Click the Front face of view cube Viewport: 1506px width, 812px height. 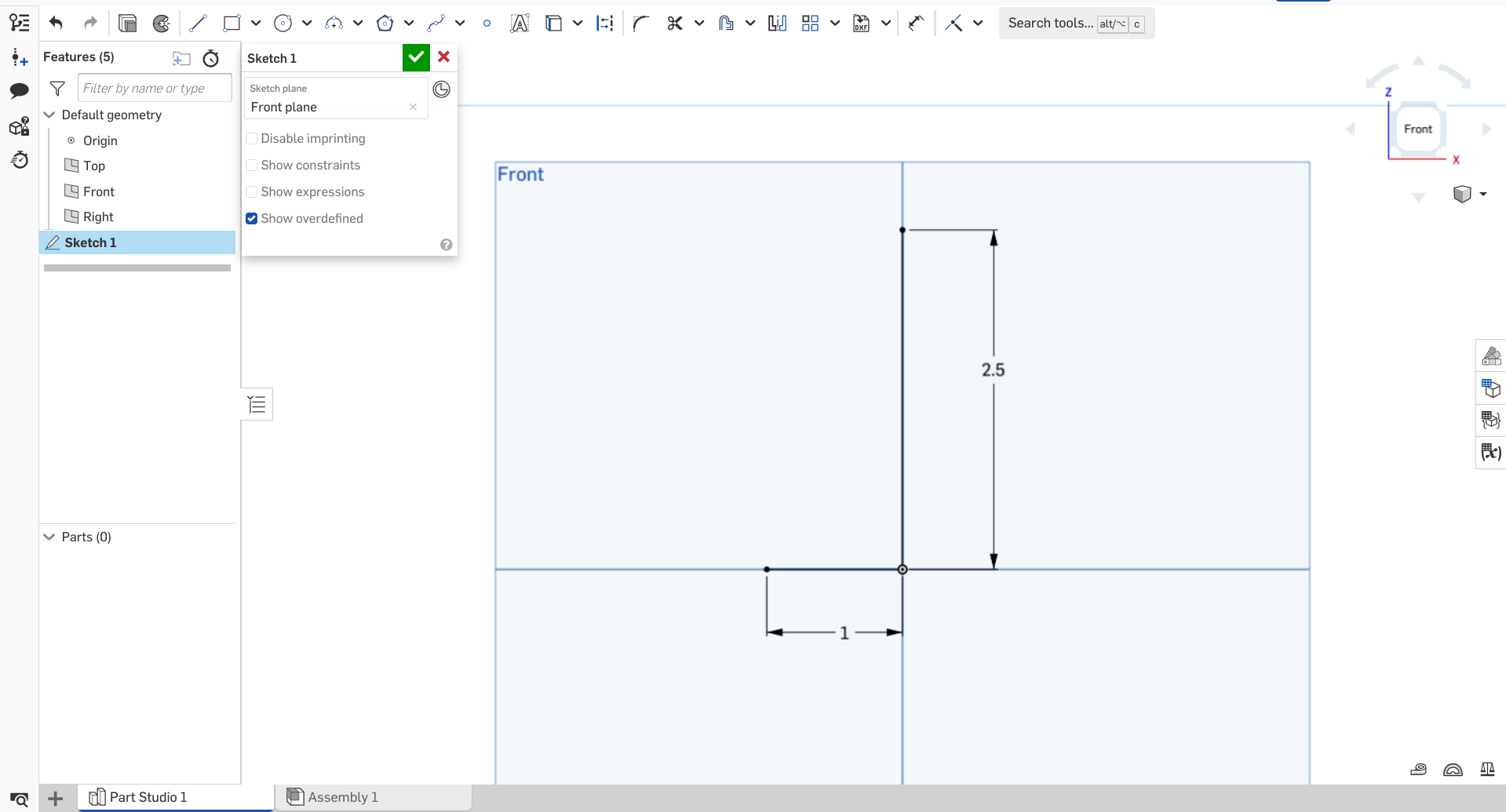(x=1418, y=129)
